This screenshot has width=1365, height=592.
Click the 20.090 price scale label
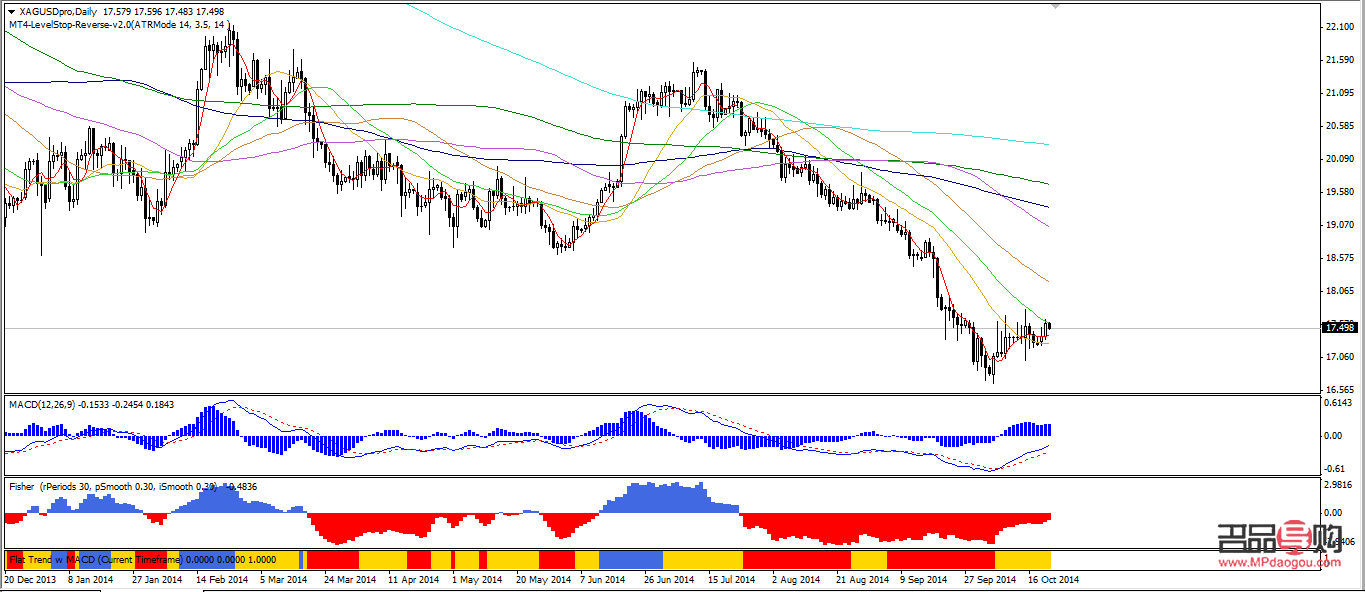click(1338, 159)
